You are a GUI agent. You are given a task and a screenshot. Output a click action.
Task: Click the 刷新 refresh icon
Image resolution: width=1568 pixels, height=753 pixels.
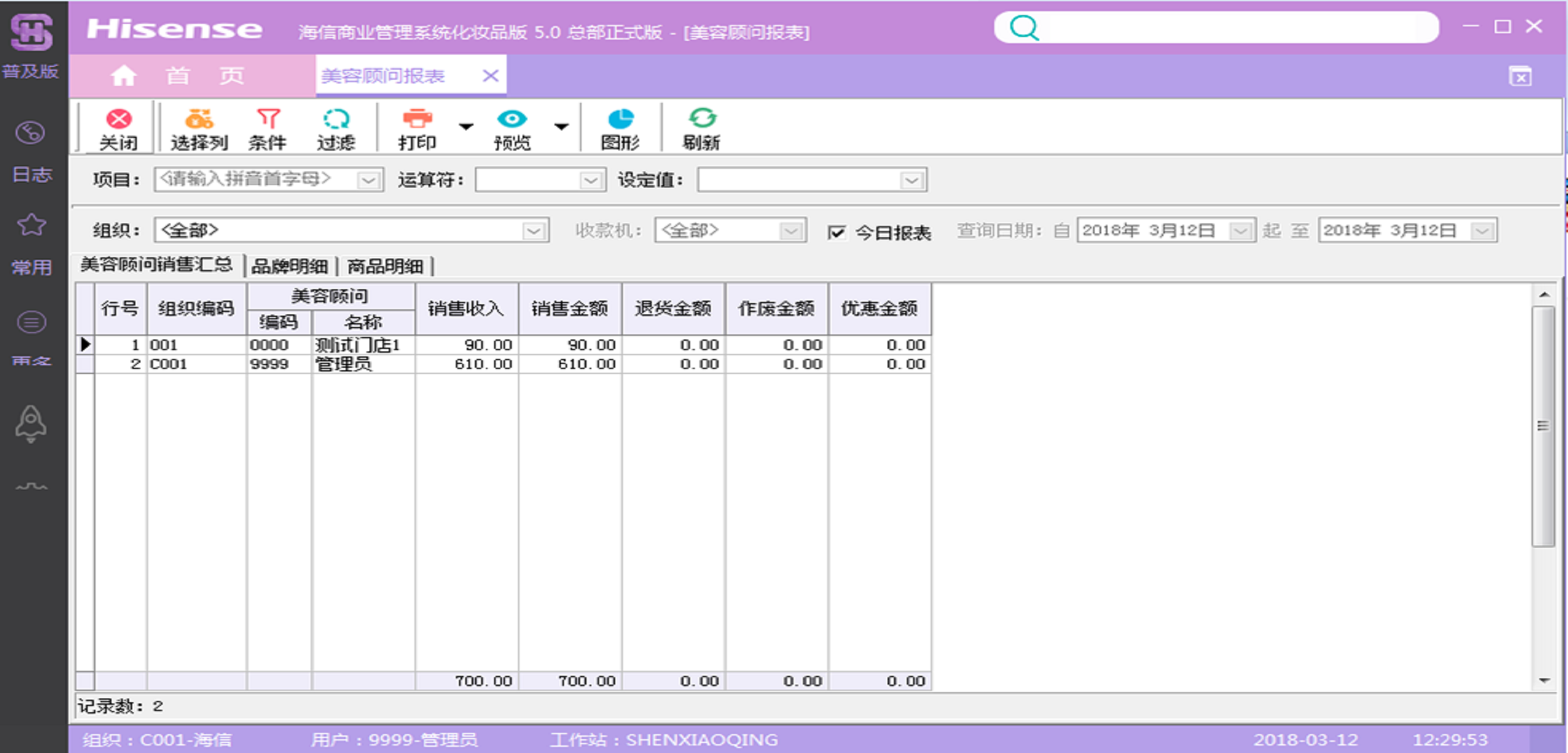point(702,119)
